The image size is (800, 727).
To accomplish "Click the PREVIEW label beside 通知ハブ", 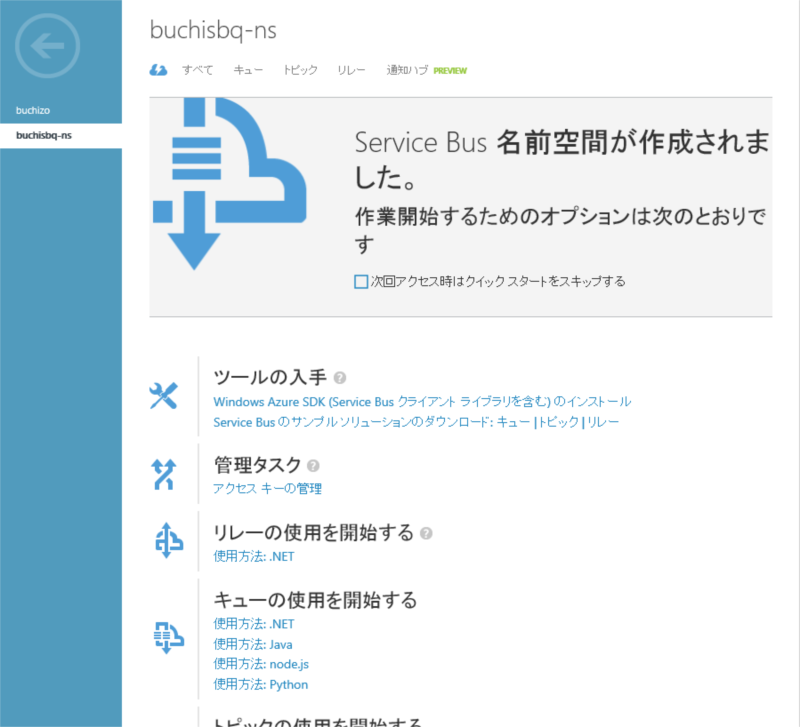I will (450, 71).
